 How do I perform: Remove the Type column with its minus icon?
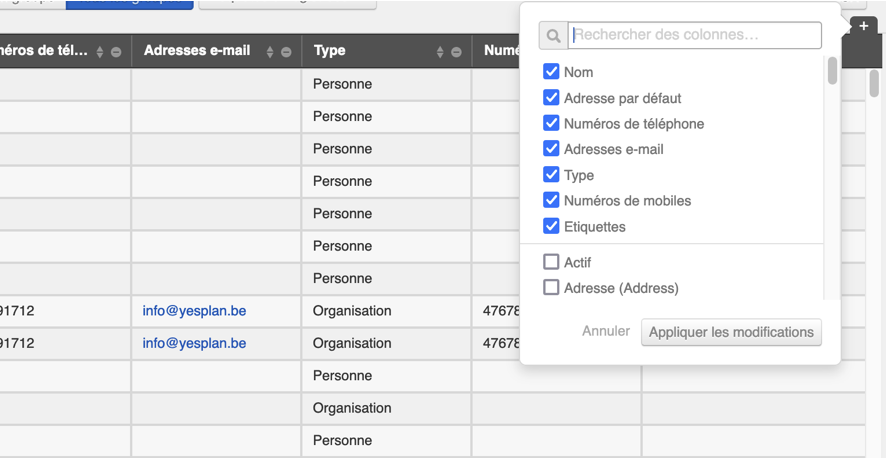click(x=456, y=52)
